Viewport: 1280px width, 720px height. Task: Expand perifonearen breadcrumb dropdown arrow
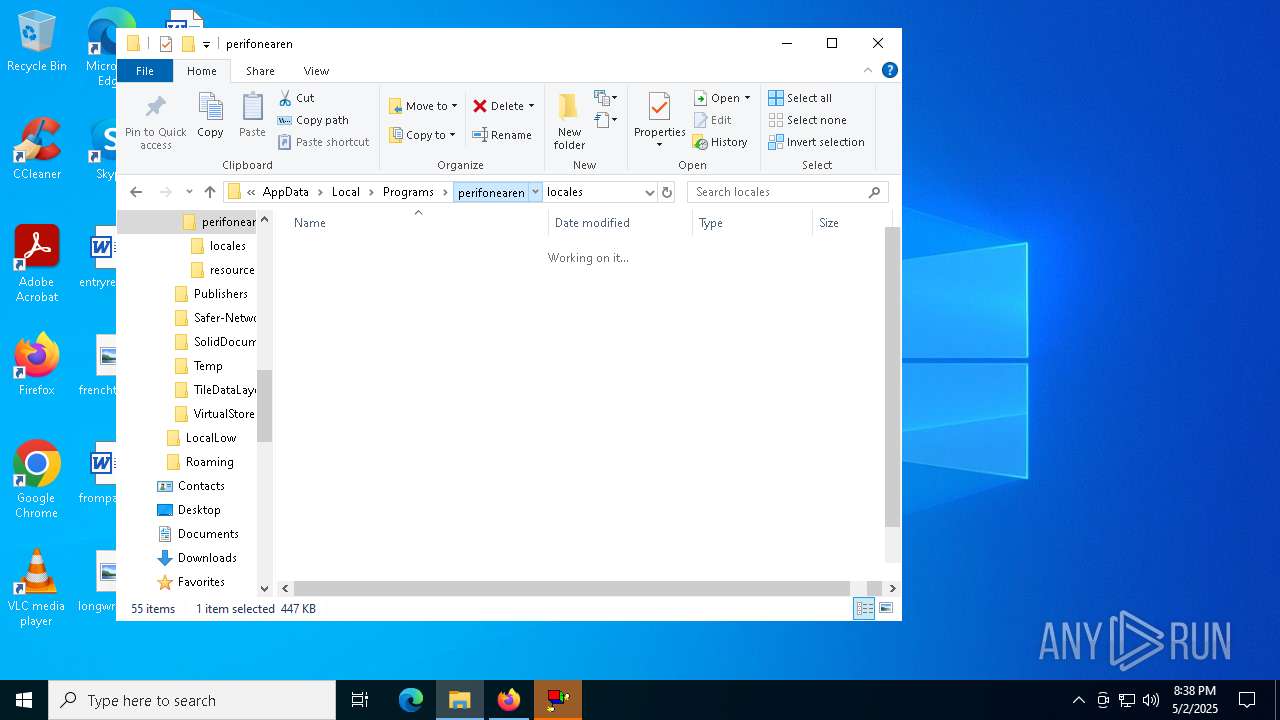tap(535, 192)
